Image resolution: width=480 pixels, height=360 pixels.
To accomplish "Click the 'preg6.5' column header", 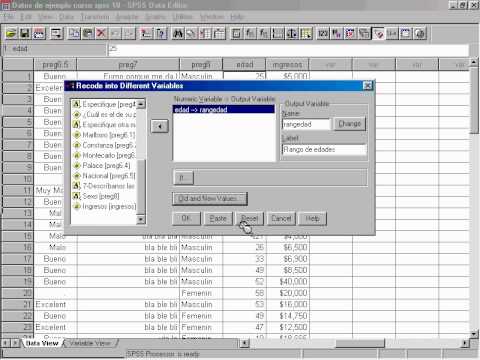I will point(55,64).
